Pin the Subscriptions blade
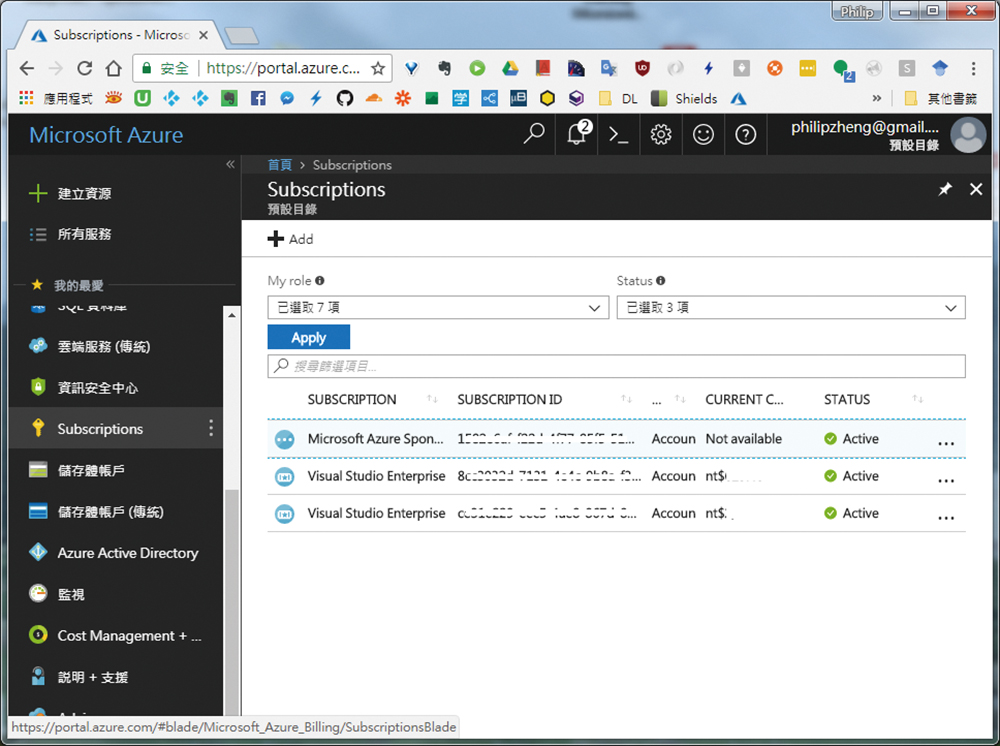The height and width of the screenshot is (746, 1000). click(x=945, y=189)
